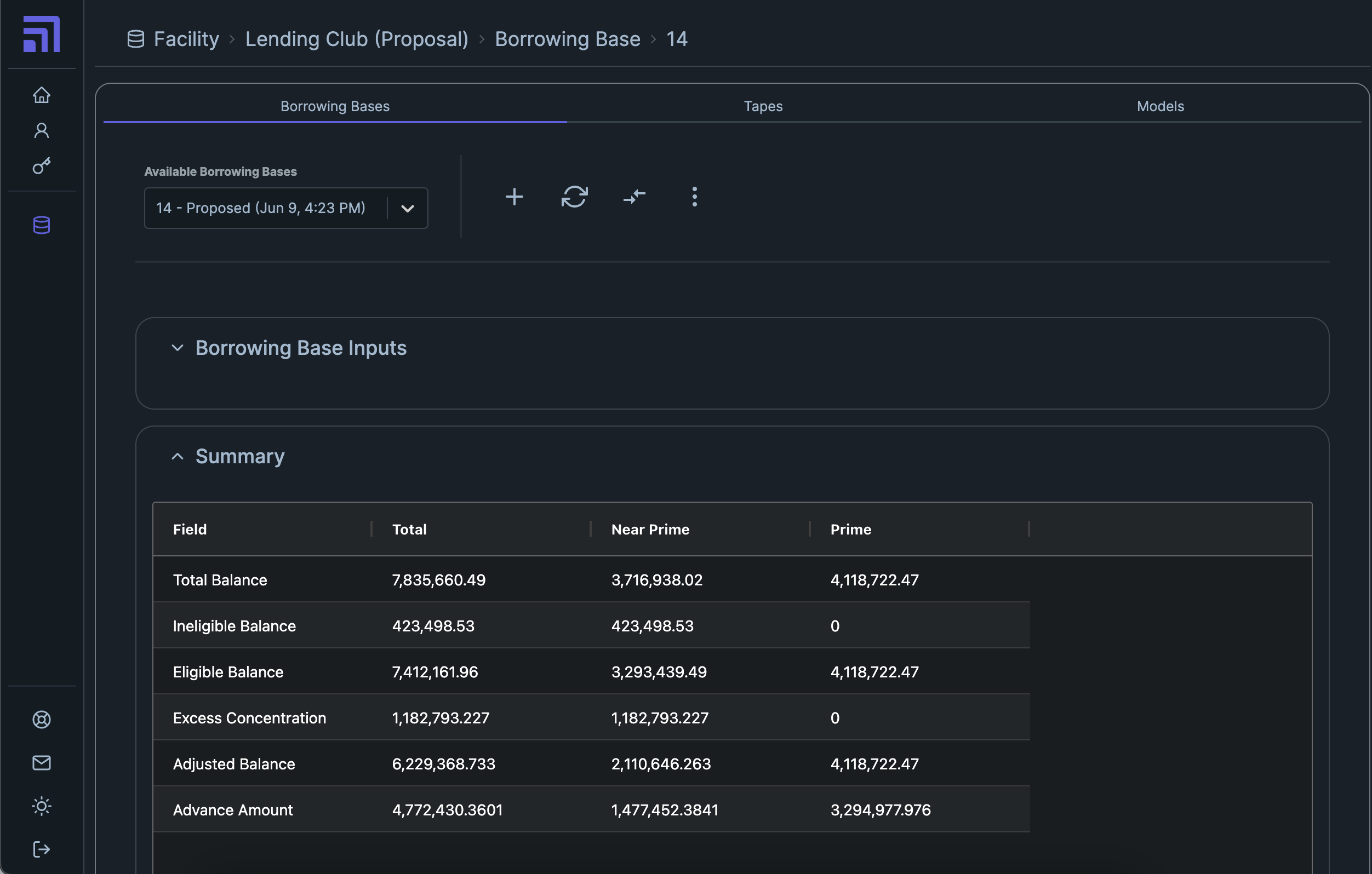This screenshot has width=1372, height=874.
Task: Click the Near Prime column header
Action: tap(650, 530)
